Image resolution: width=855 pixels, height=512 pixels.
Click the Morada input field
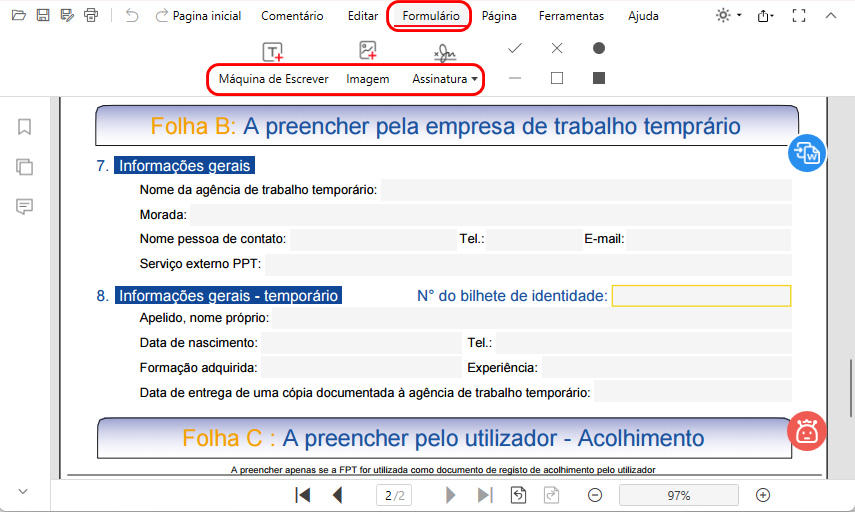491,215
